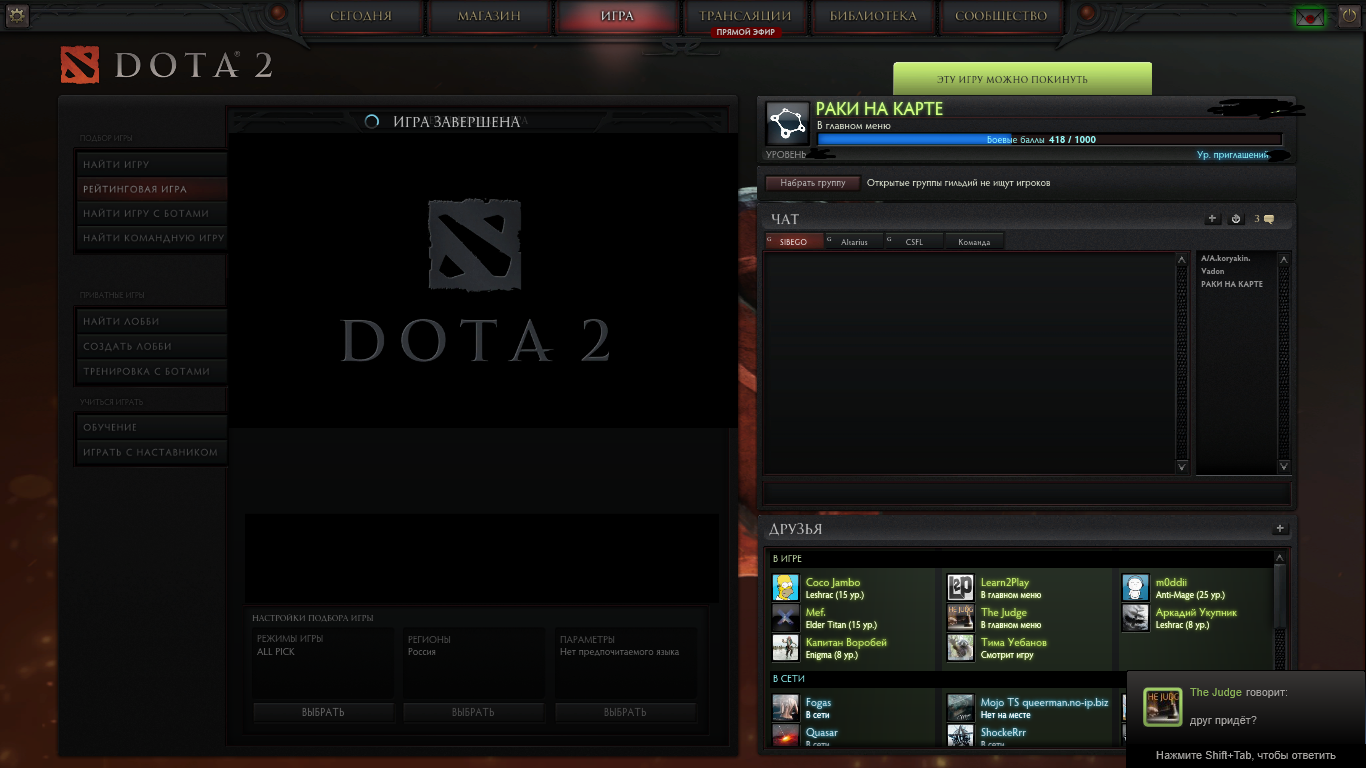The height and width of the screenshot is (768, 1366).
Task: Select ОБУЧЕНИЕ menu item
Action: [152, 427]
